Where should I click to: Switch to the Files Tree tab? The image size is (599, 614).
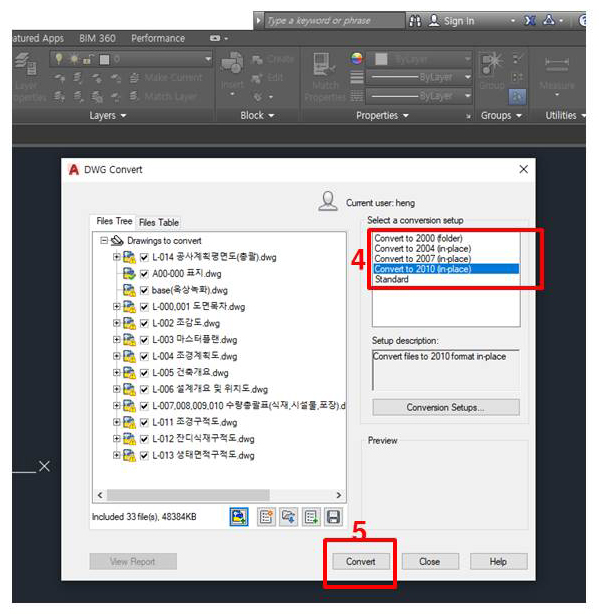[x=114, y=221]
